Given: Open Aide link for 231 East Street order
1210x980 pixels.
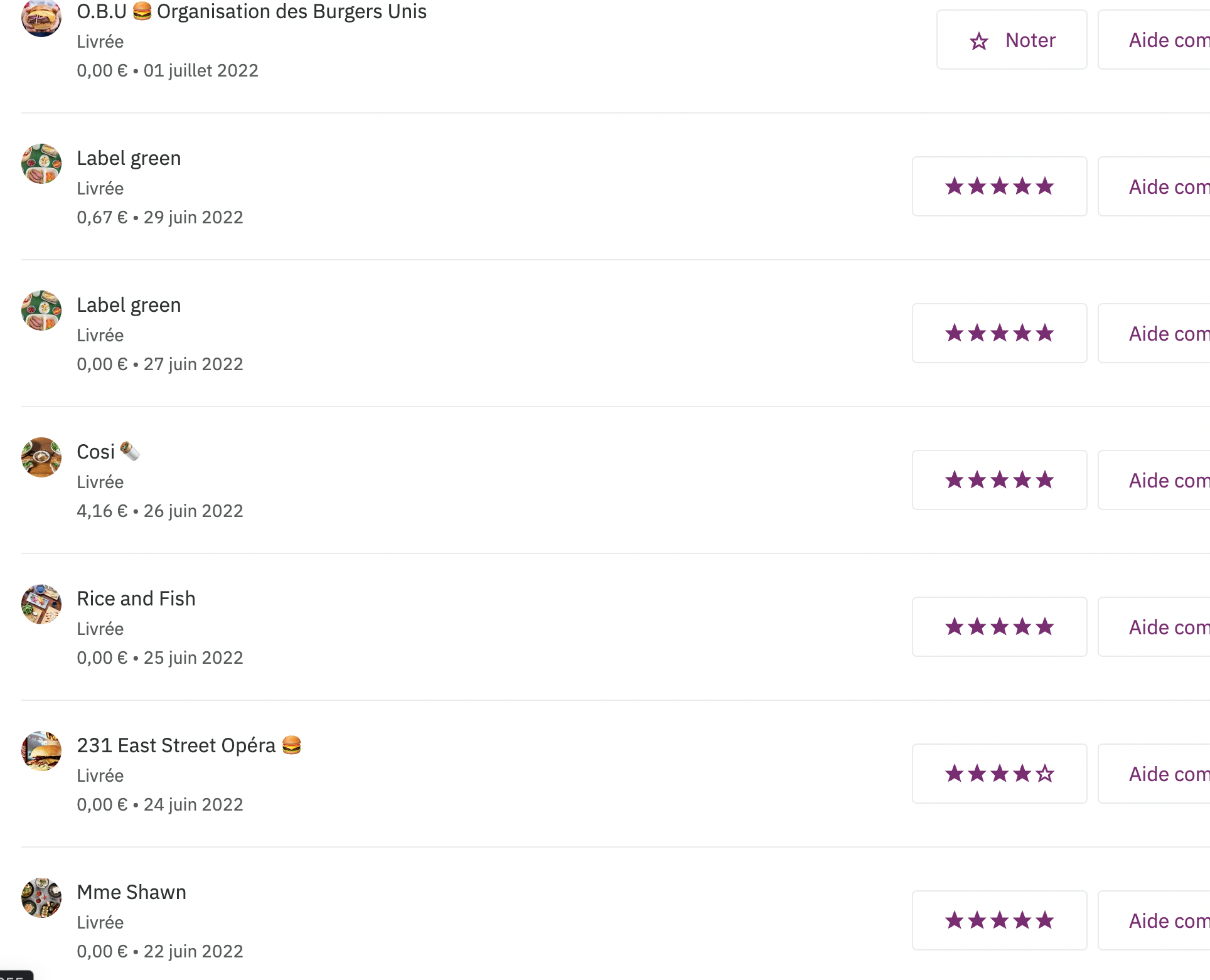Looking at the screenshot, I should (1154, 774).
